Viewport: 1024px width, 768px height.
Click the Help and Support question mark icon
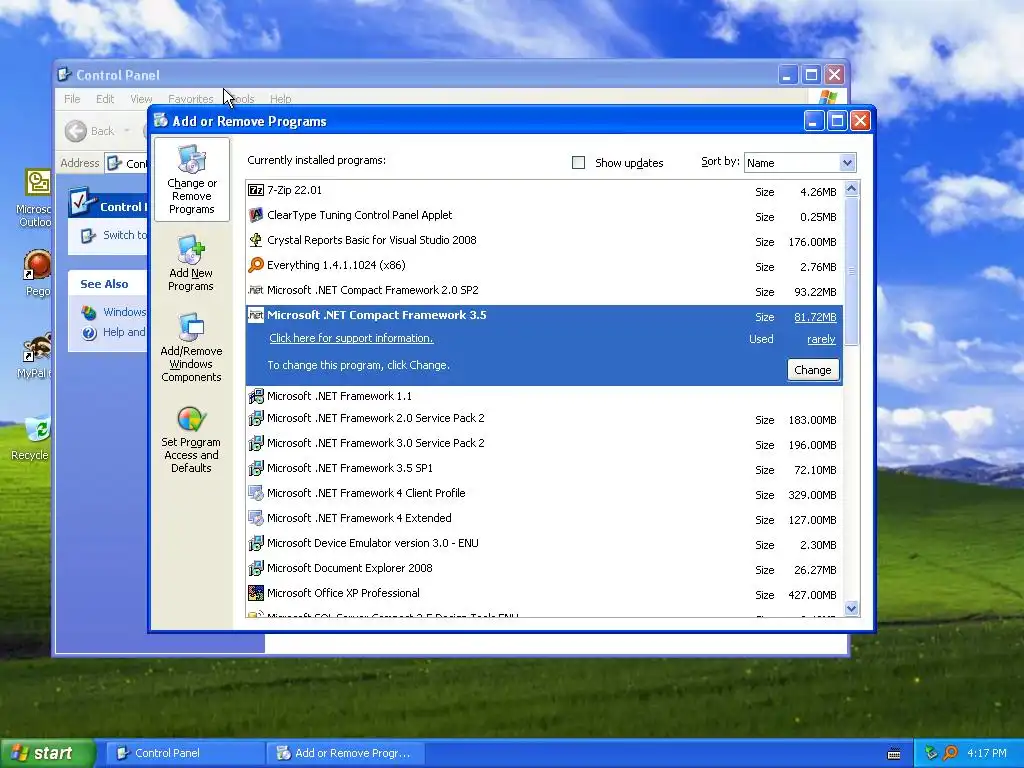click(89, 333)
